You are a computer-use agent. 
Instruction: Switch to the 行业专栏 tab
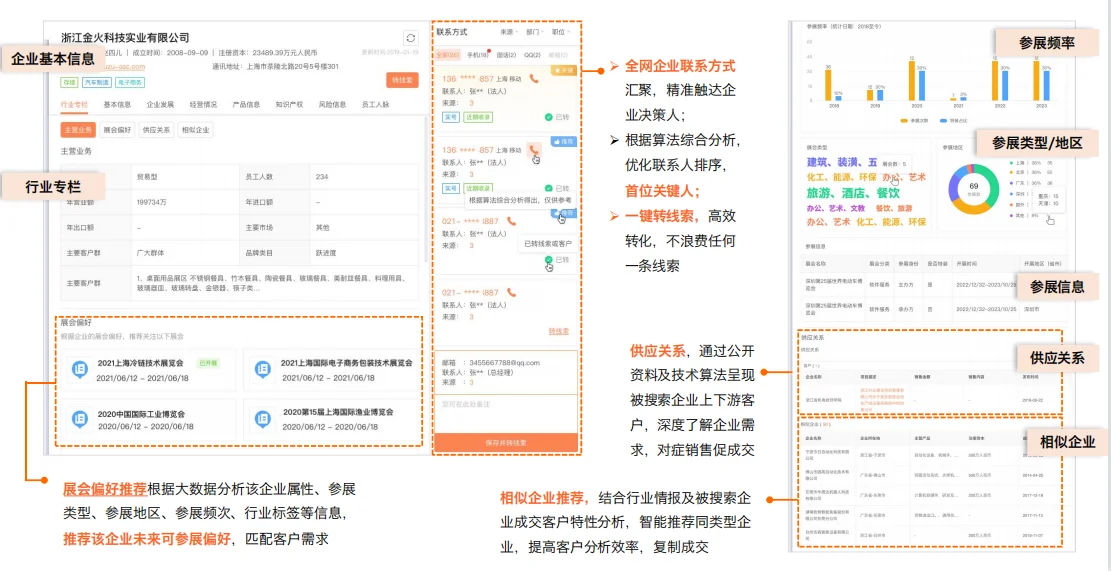tap(74, 104)
